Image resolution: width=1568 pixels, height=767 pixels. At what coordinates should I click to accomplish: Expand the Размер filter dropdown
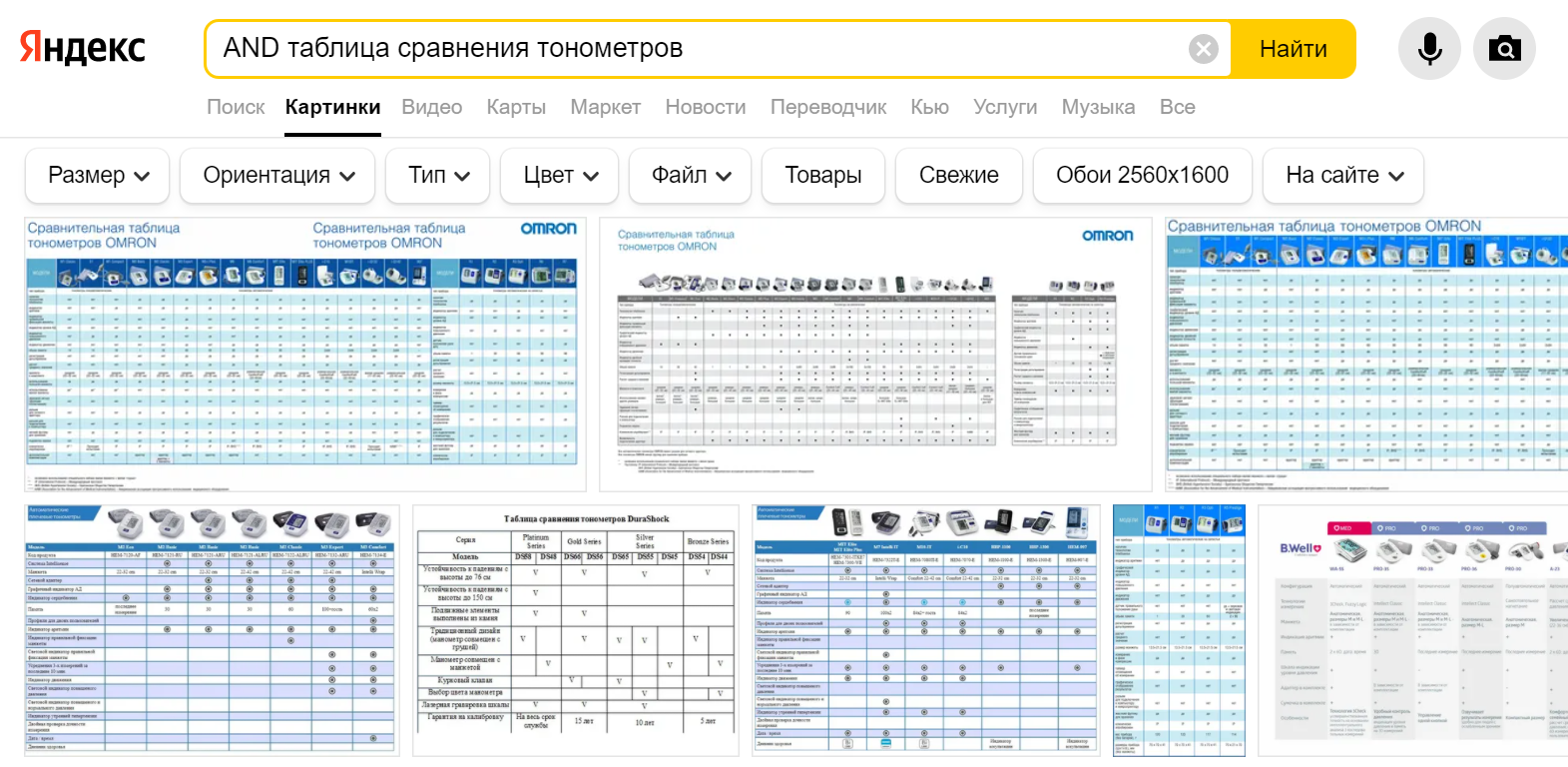pyautogui.click(x=98, y=176)
